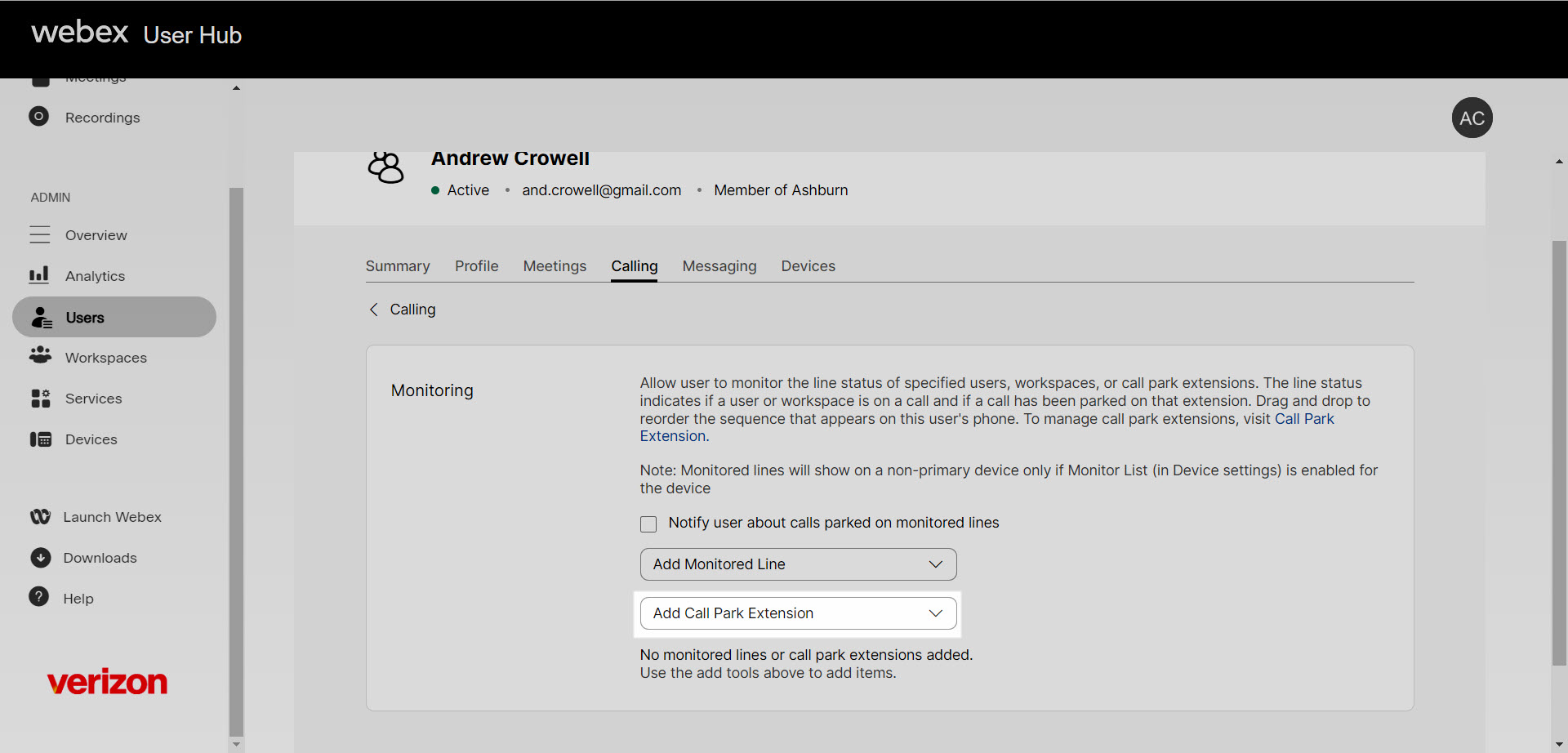Click the sidebar scroll down arrow
Image resolution: width=1568 pixels, height=753 pixels.
click(x=236, y=744)
